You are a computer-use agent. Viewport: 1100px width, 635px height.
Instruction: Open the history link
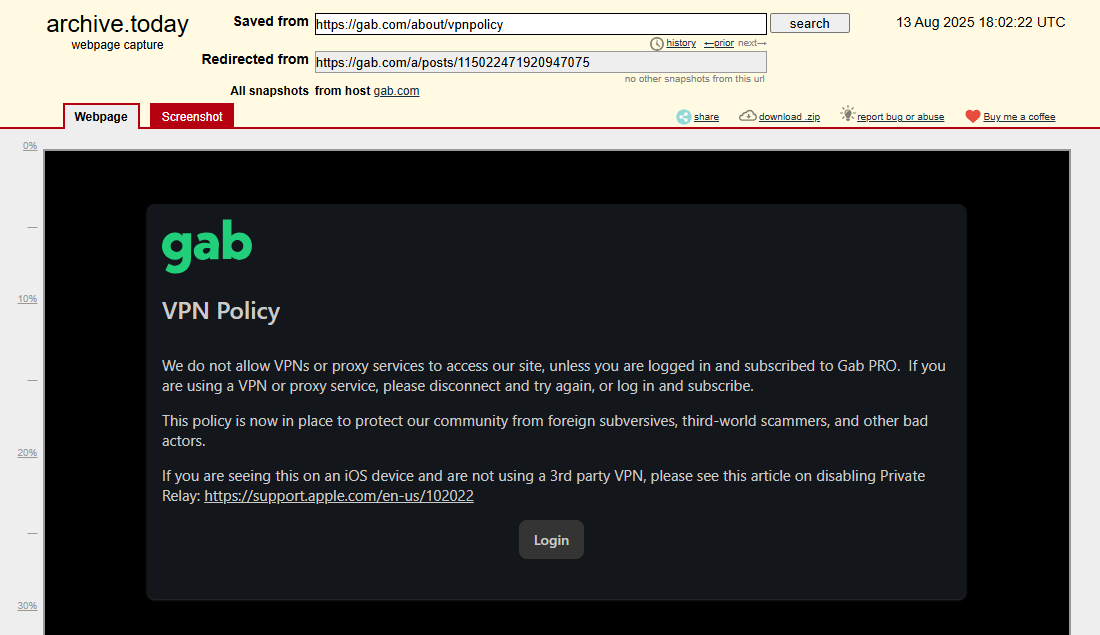[x=680, y=43]
